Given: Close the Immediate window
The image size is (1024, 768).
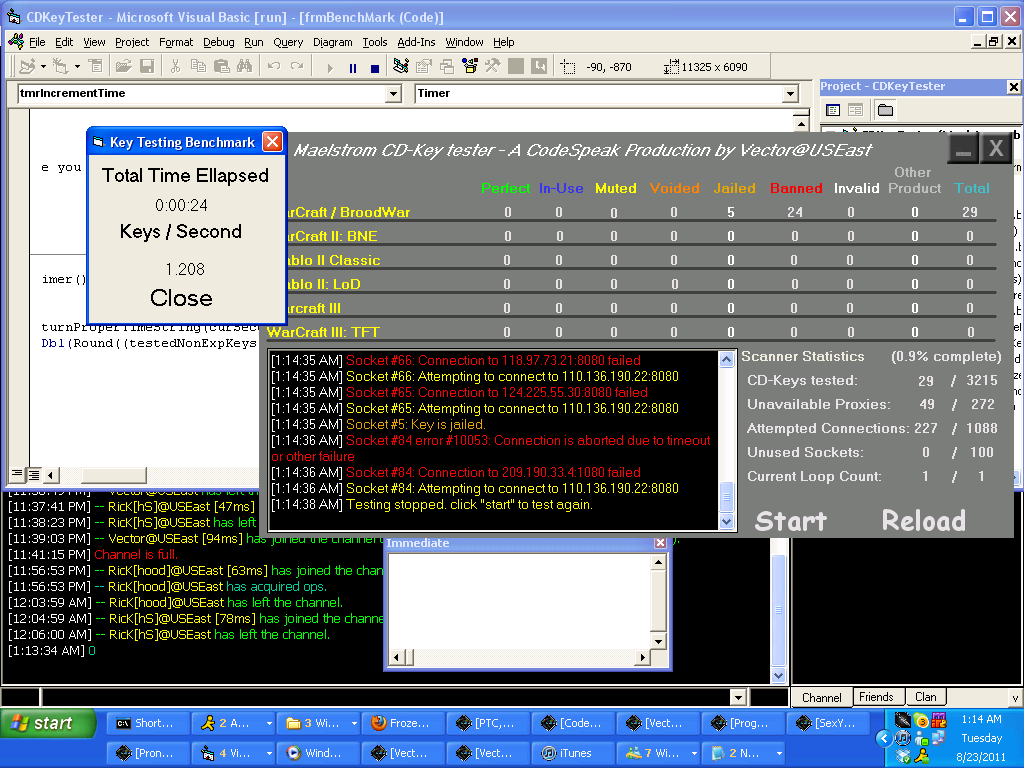Looking at the screenshot, I should click(660, 543).
